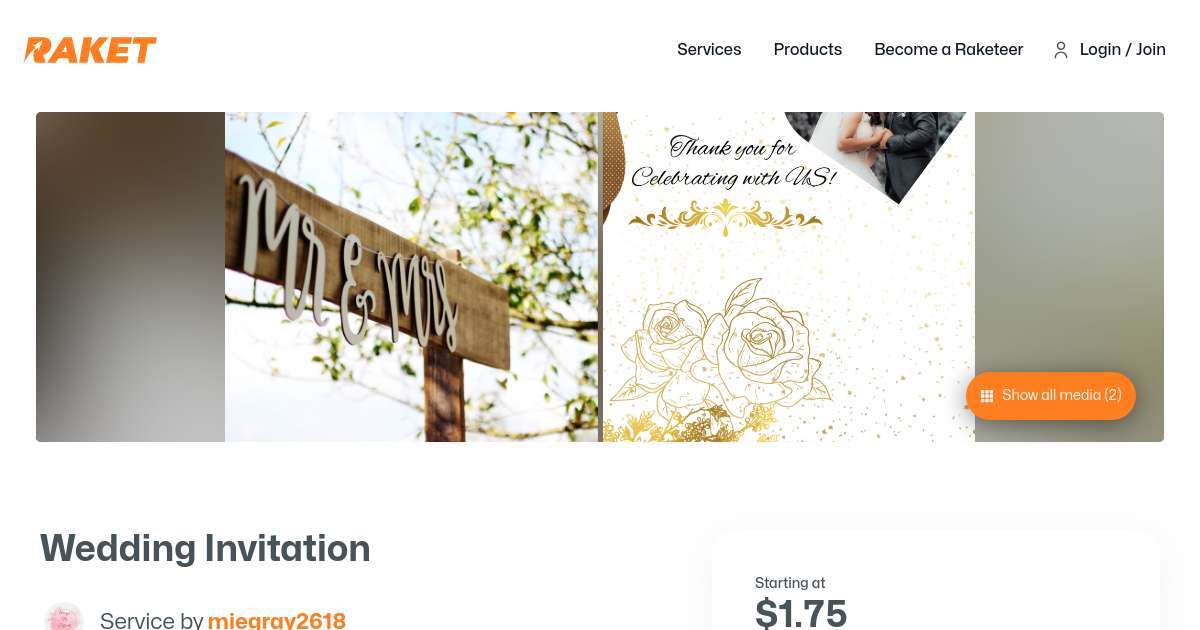This screenshot has width=1200, height=630.
Task: Click the Starting at label
Action: (x=790, y=583)
